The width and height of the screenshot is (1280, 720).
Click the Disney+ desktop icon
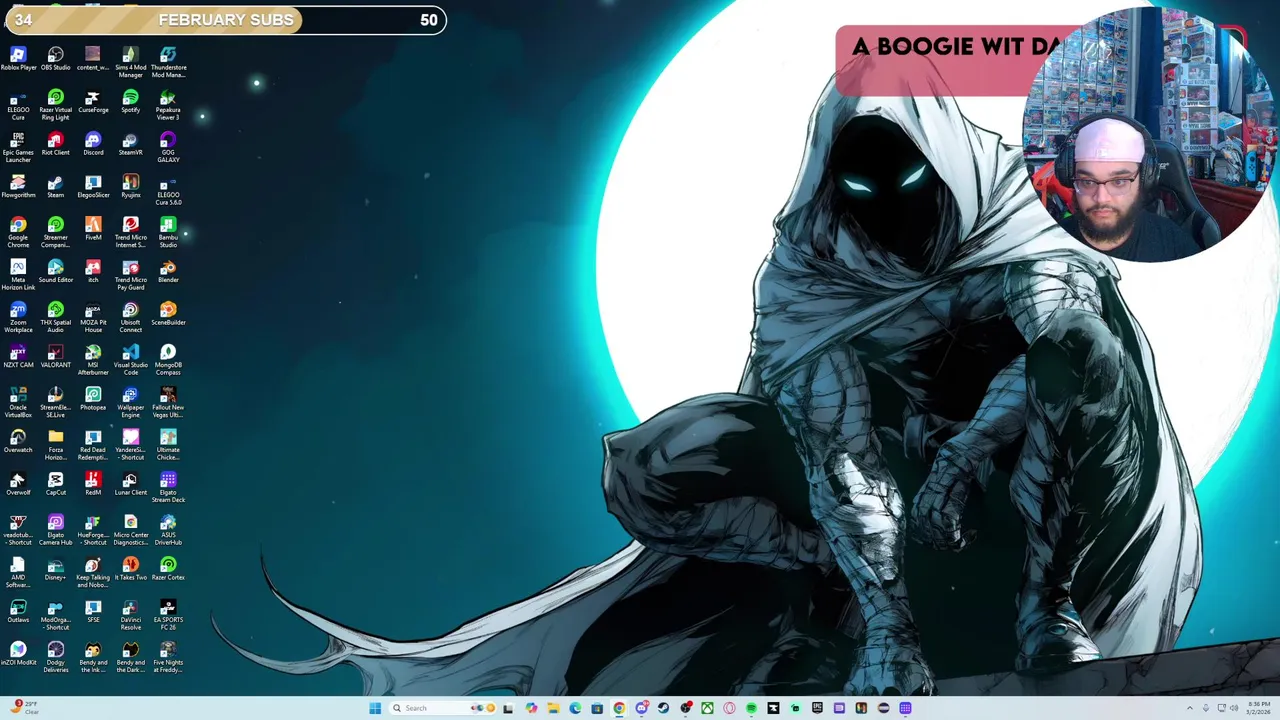55,569
